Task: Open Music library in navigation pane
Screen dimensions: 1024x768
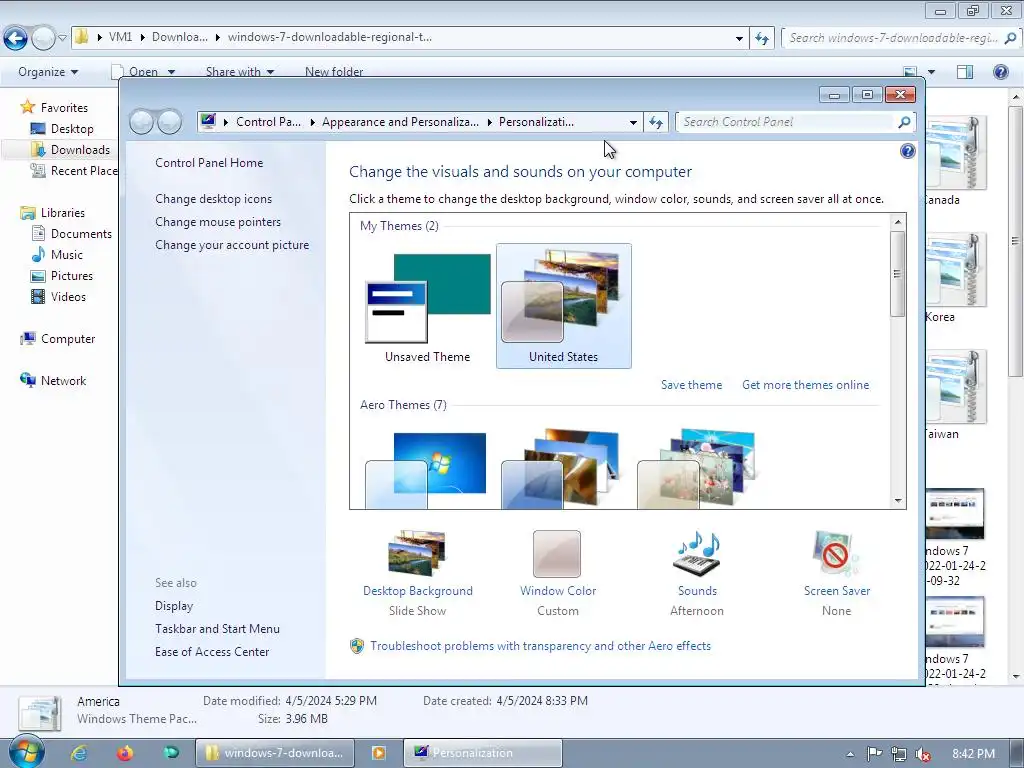Action: tap(67, 255)
